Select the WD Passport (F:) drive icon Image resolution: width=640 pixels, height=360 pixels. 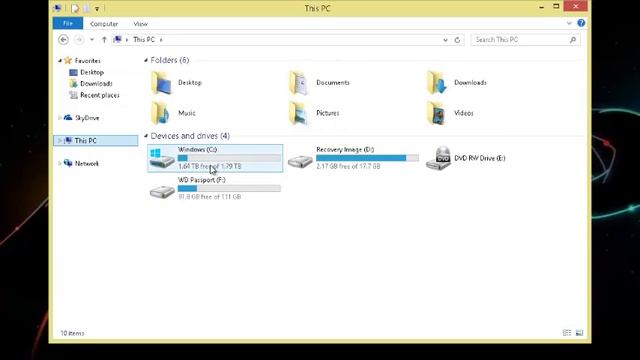click(162, 191)
